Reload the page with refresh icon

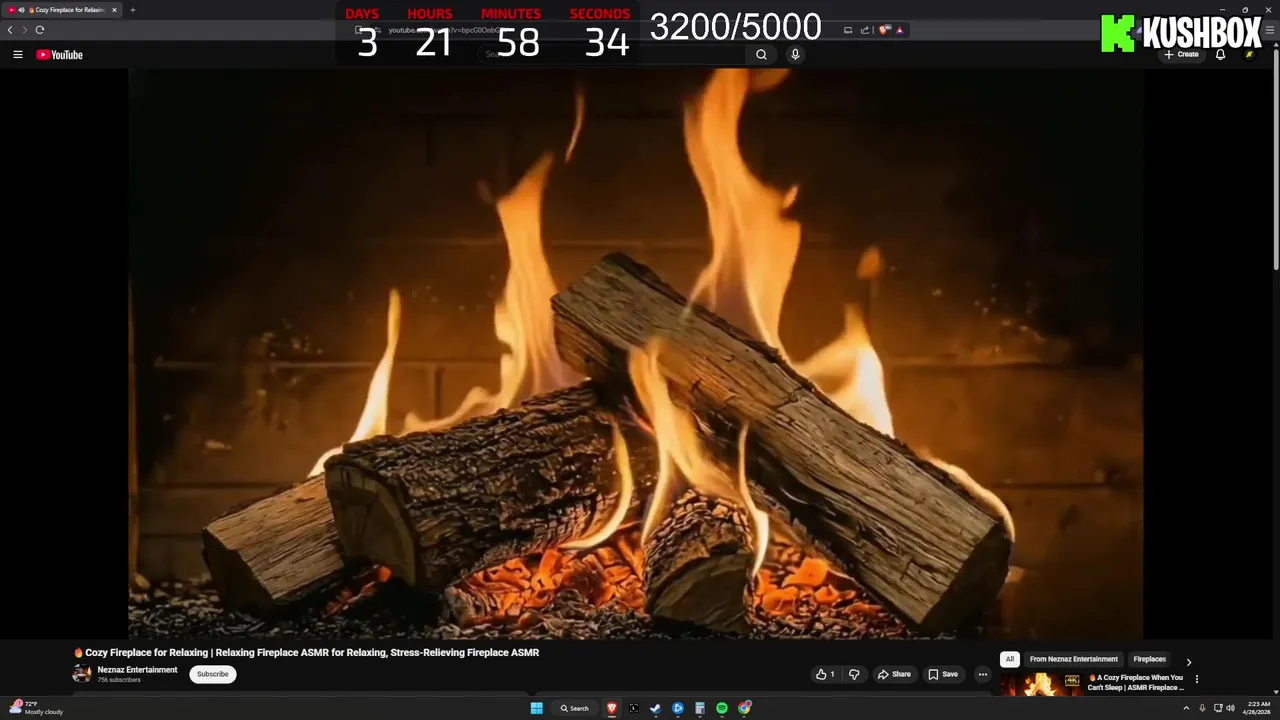click(40, 30)
